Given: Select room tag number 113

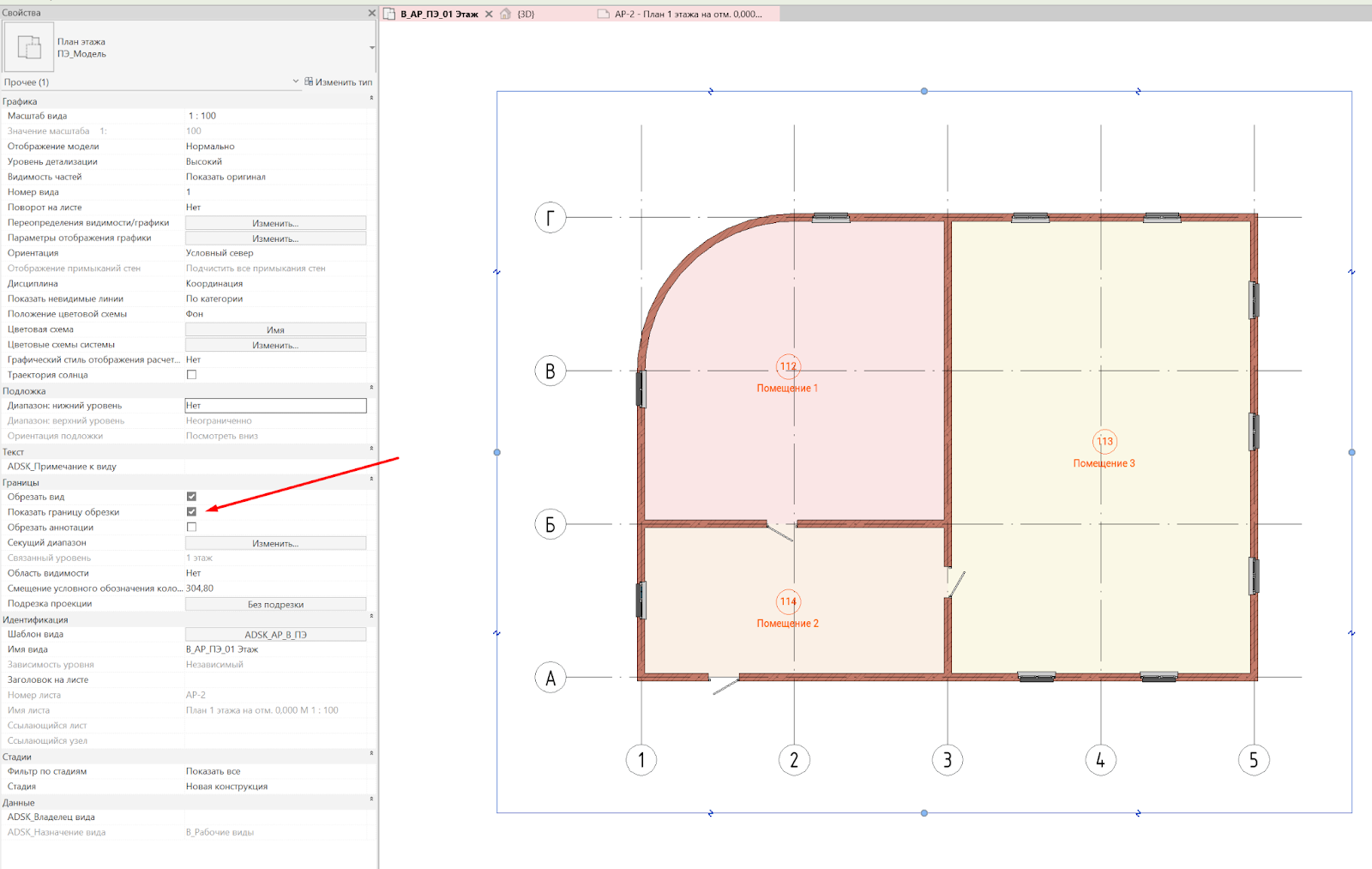Looking at the screenshot, I should pos(1104,442).
